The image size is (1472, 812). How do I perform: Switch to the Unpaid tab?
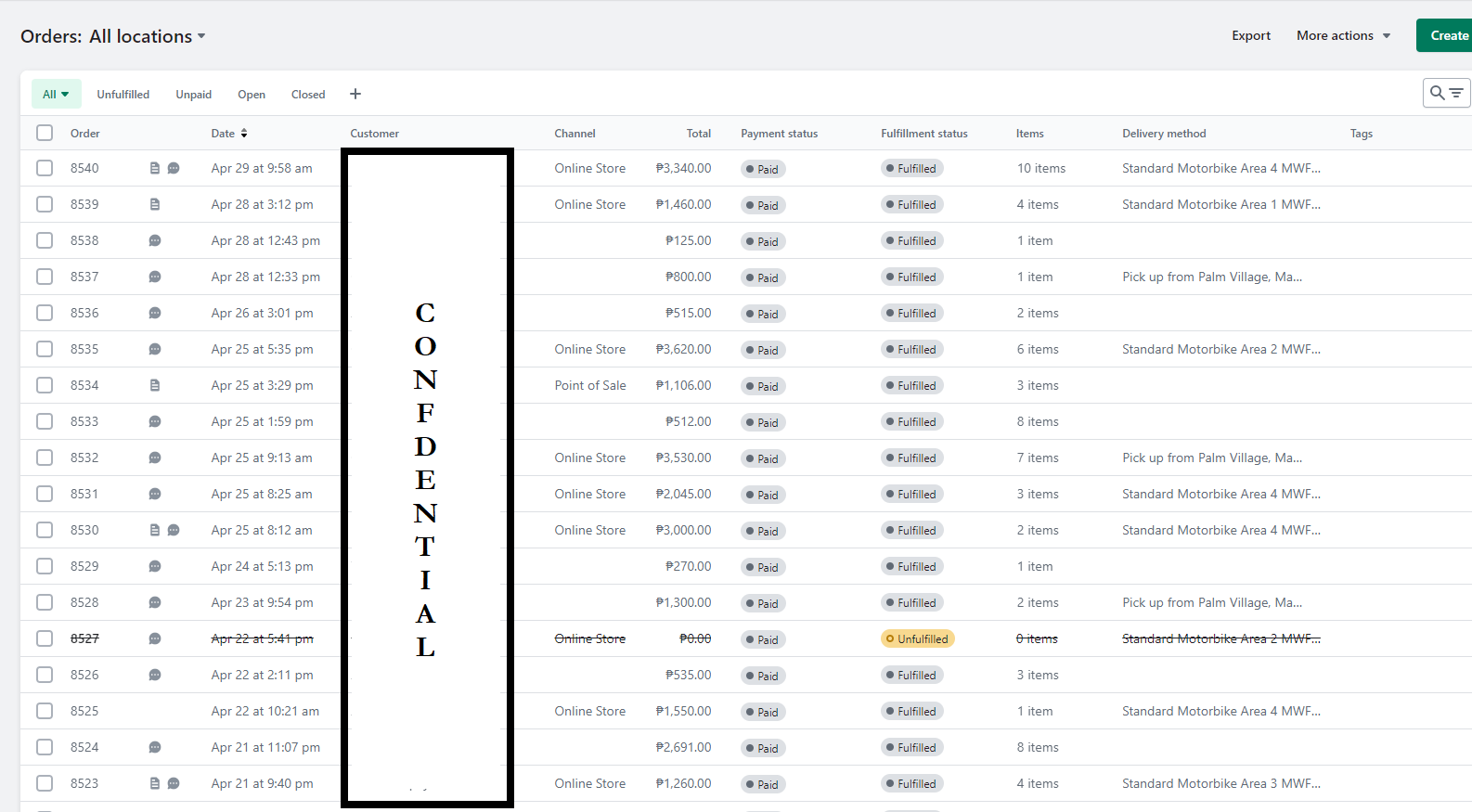193,95
